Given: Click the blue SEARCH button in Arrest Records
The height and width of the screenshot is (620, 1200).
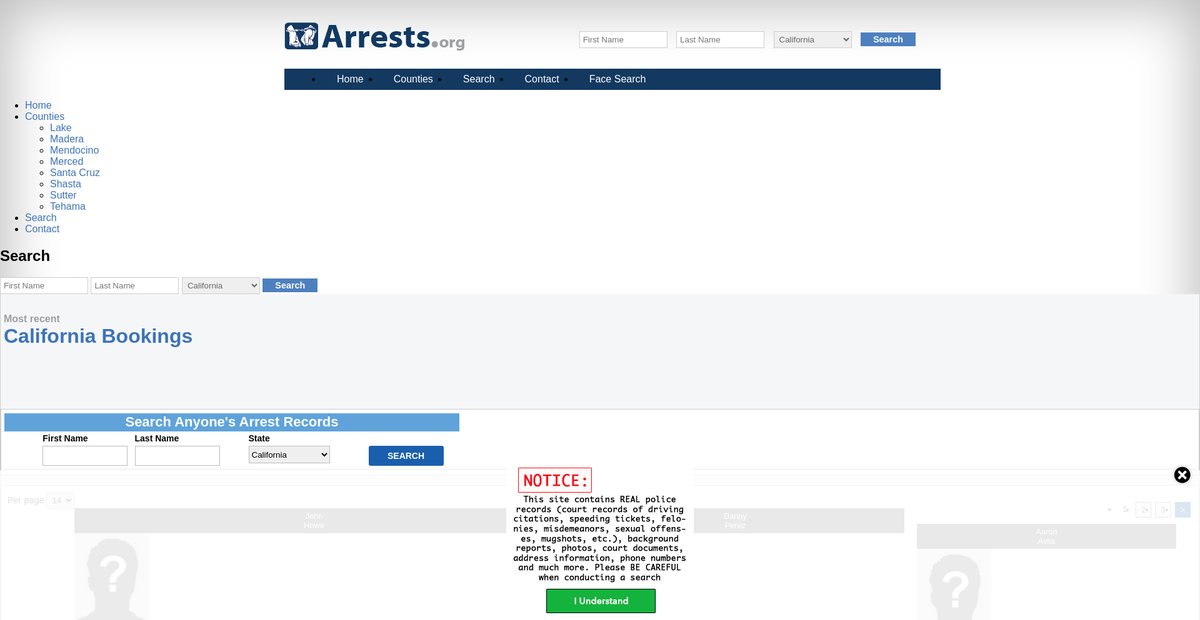Looking at the screenshot, I should (x=406, y=456).
